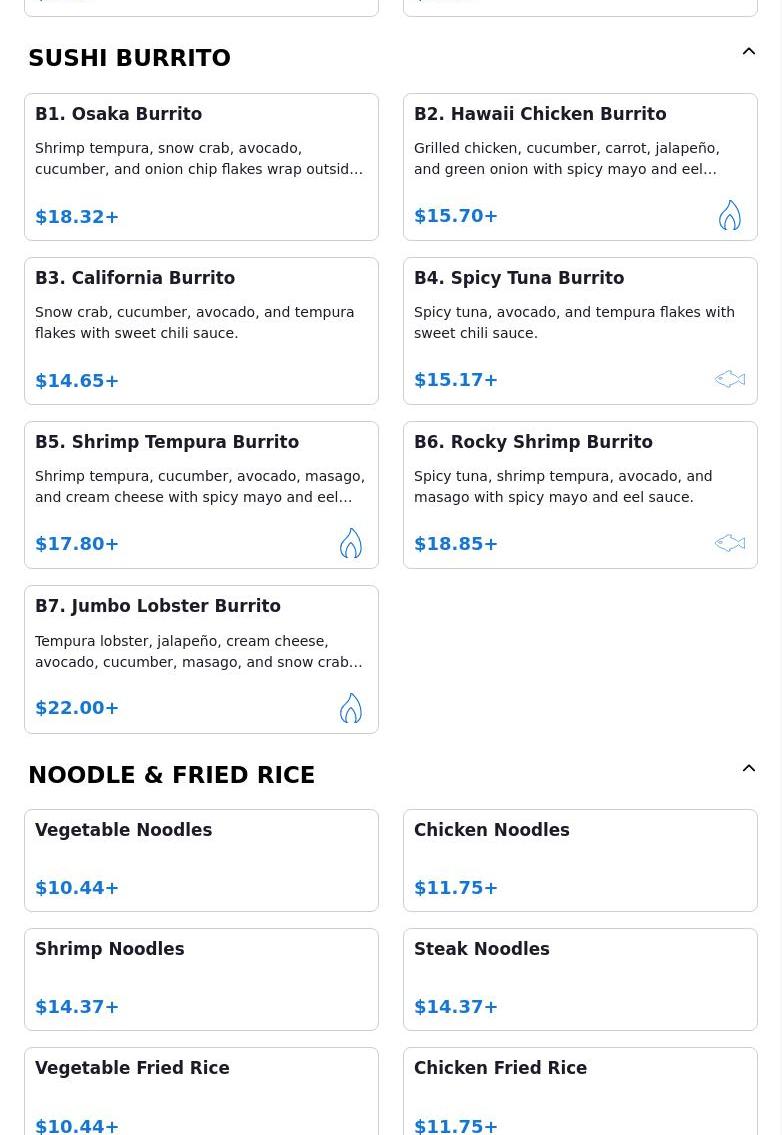The image size is (782, 1135).
Task: Collapse the Sushi Burrito section
Action: 749,51
